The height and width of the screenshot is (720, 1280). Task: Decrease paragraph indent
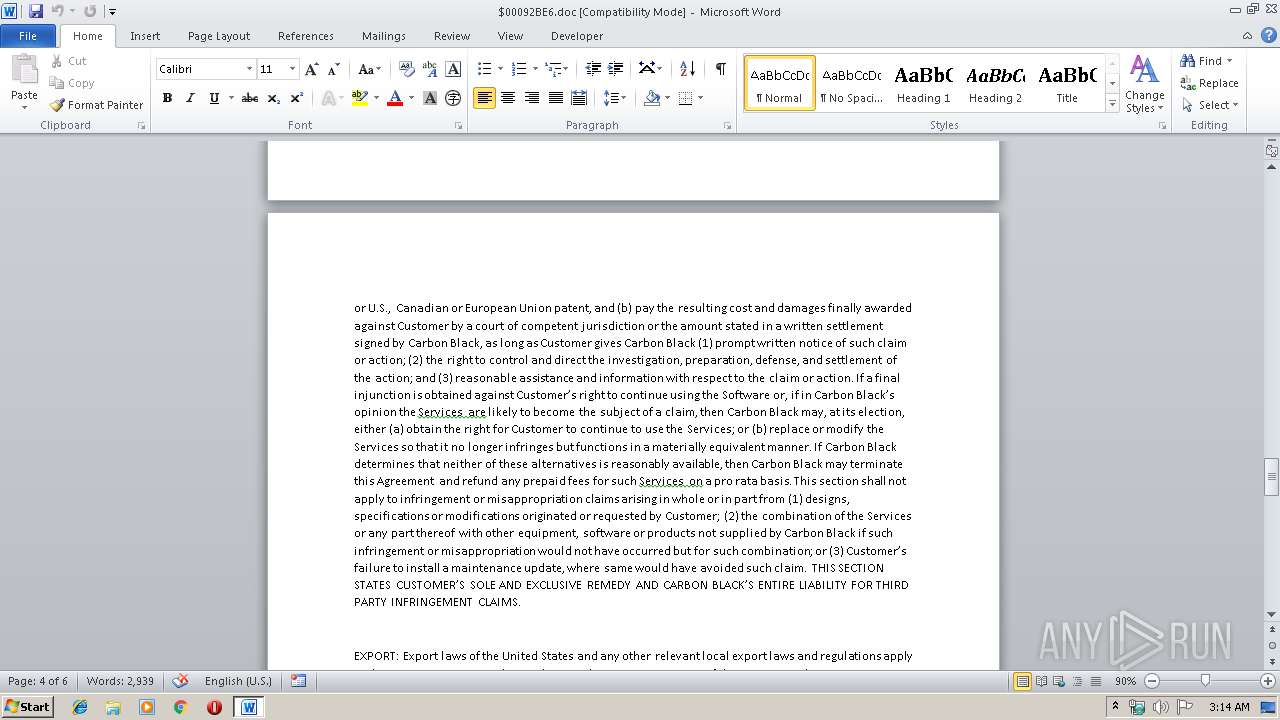coord(593,69)
